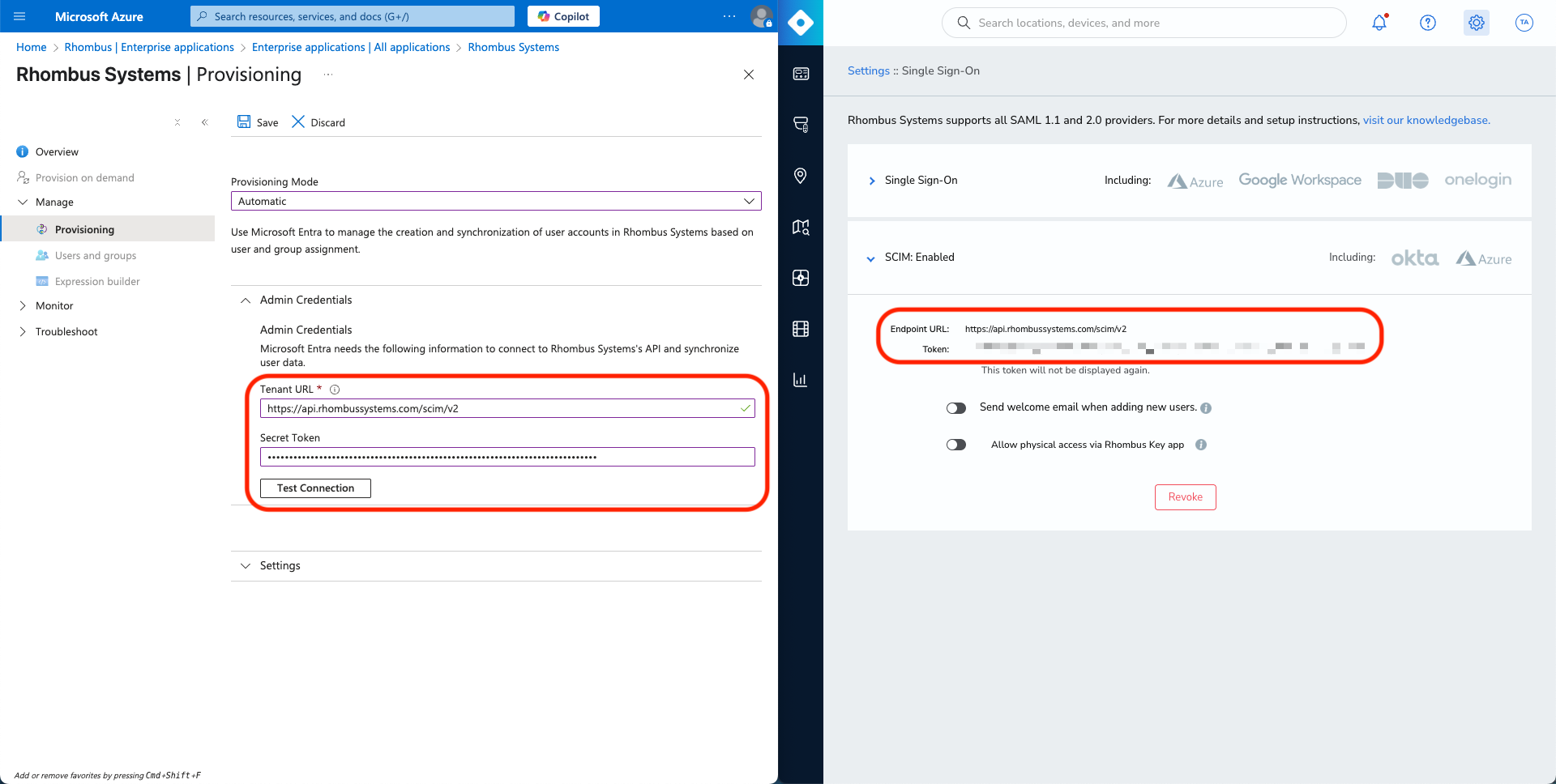Expand the Settings section in Azure
Viewport: 1556px width, 784px height.
(x=246, y=566)
